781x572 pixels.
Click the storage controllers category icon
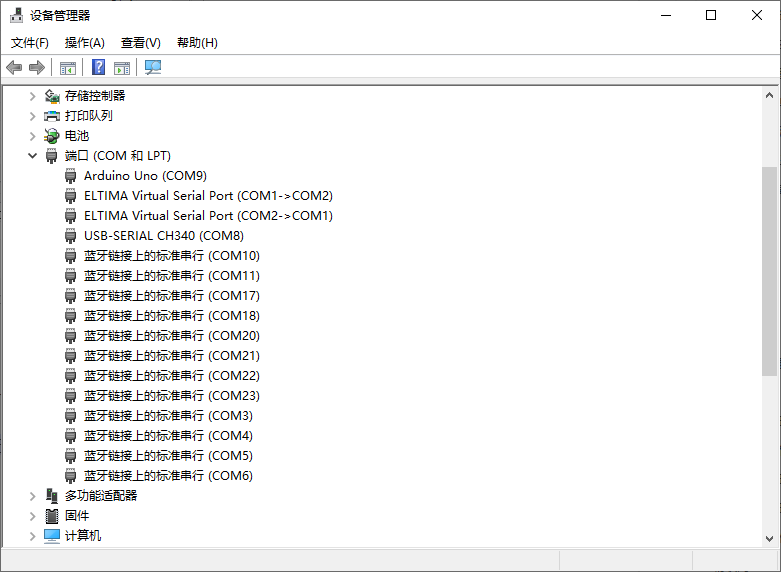52,96
